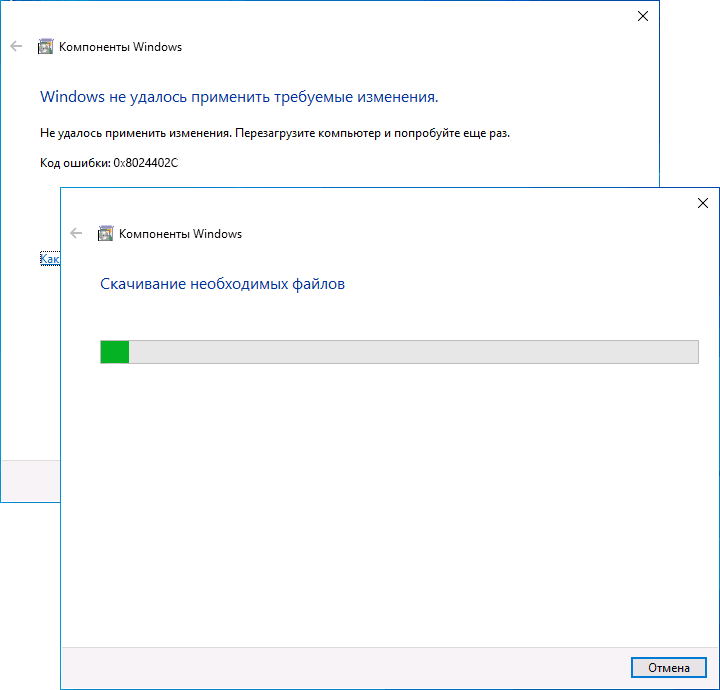Close the error window behind

point(643,16)
